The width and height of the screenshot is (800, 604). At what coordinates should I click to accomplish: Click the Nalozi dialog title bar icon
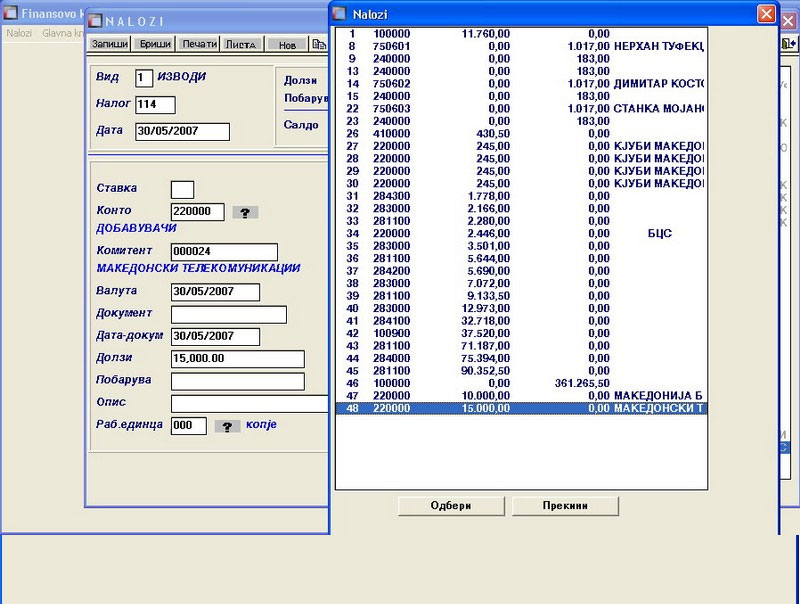pyautogui.click(x=340, y=13)
